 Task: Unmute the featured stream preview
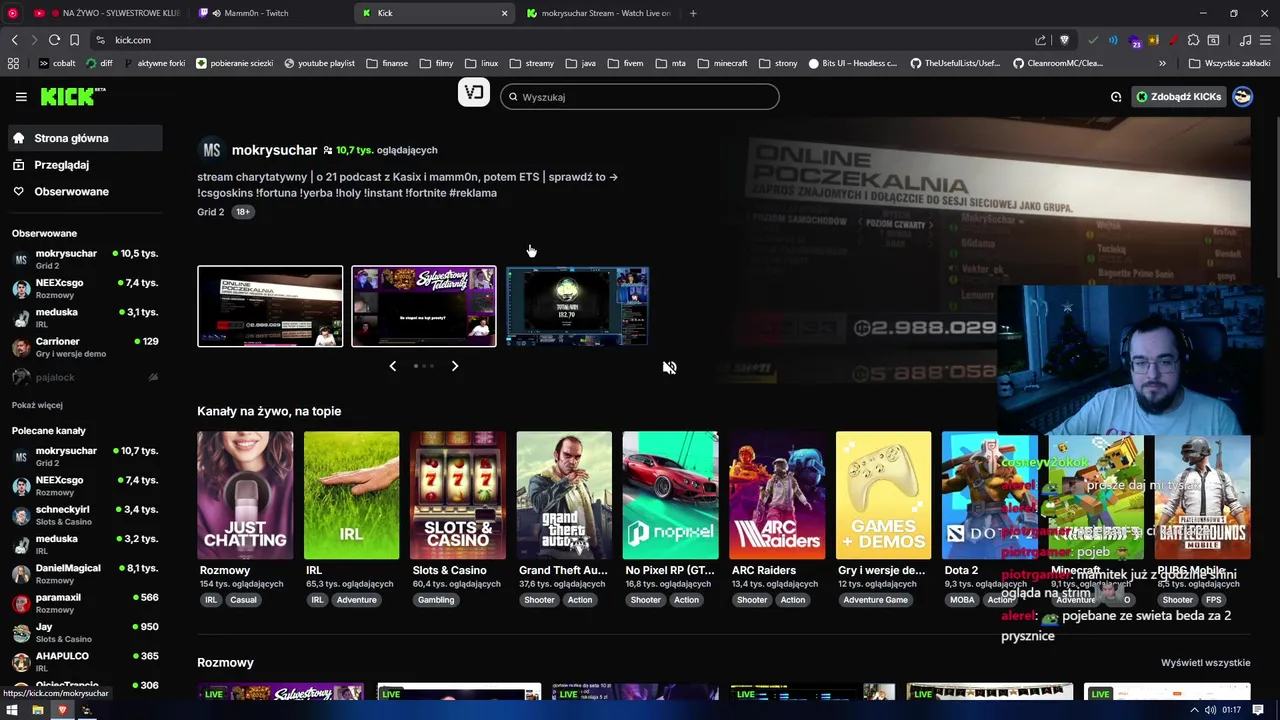pyautogui.click(x=669, y=367)
